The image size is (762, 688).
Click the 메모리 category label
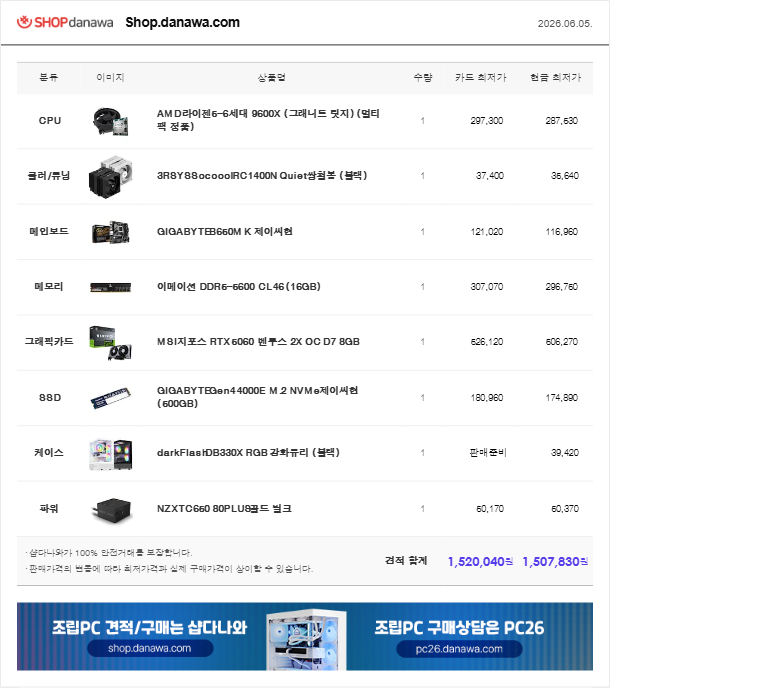coord(49,287)
